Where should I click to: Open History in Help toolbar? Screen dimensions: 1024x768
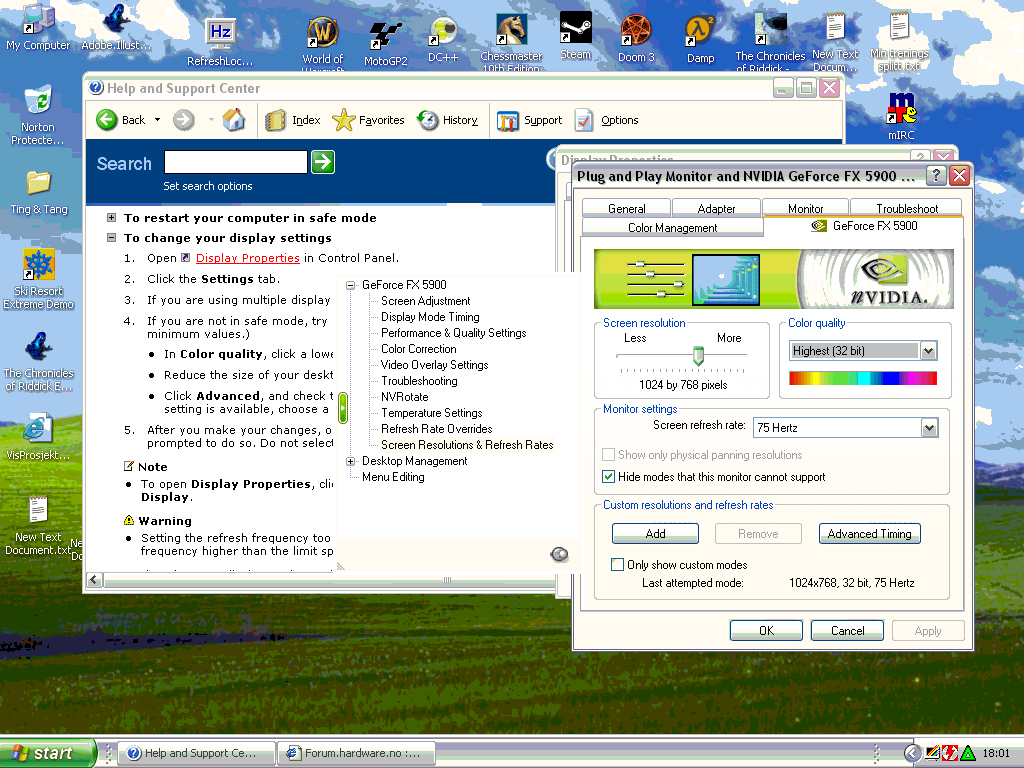(447, 120)
